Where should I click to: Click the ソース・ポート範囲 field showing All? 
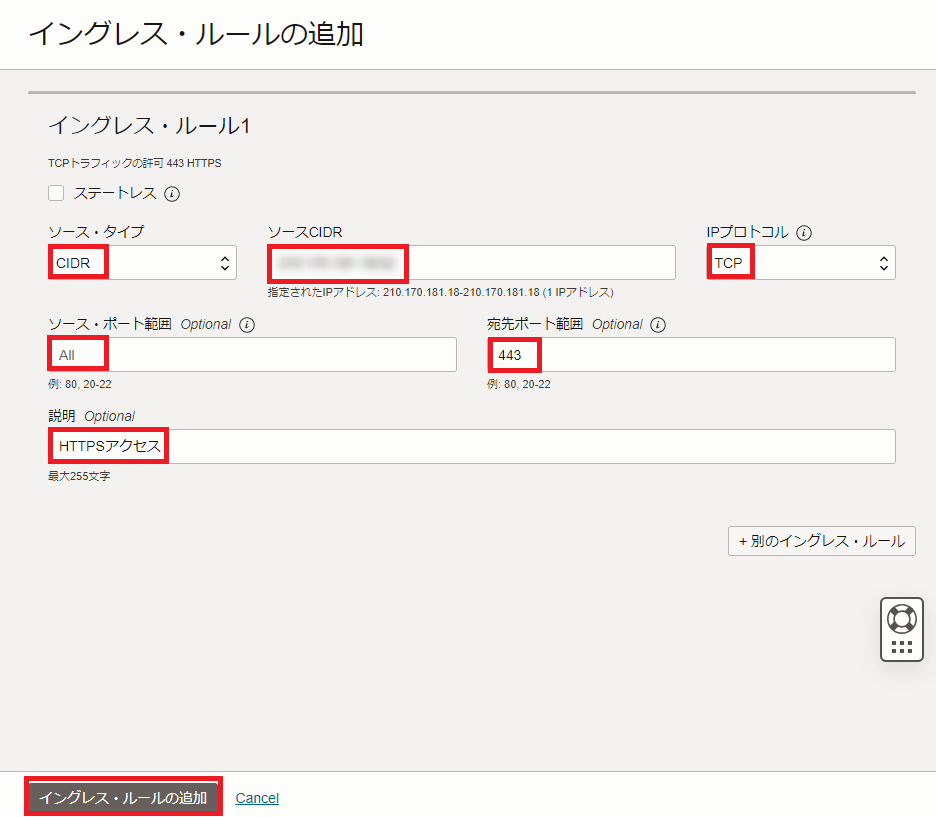(x=252, y=355)
